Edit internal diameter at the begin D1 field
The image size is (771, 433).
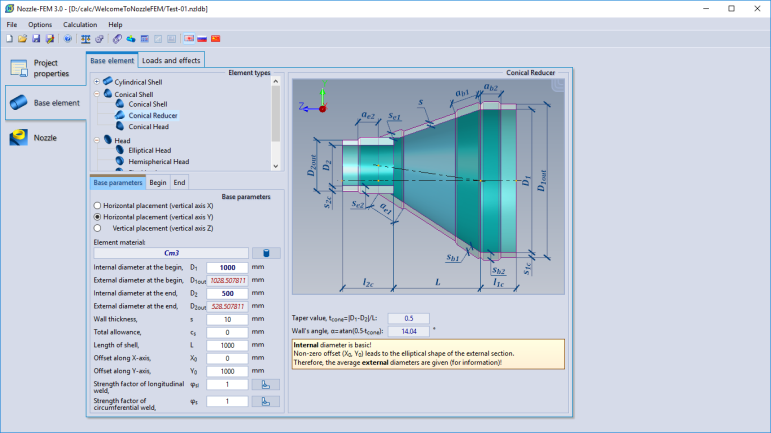pyautogui.click(x=227, y=267)
